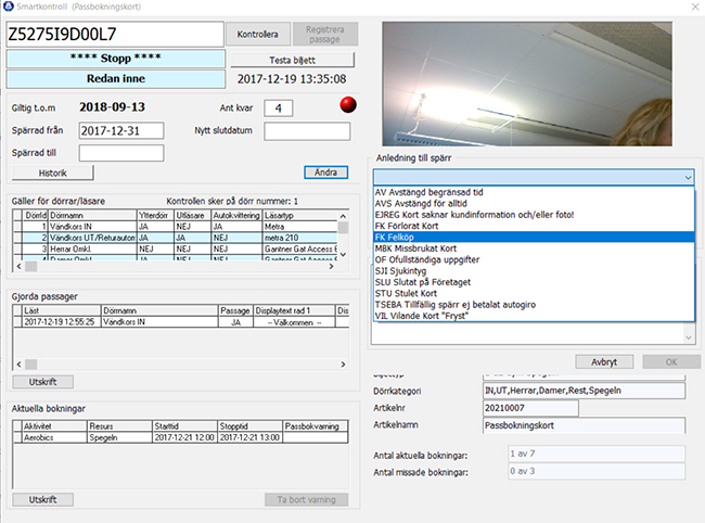This screenshot has width=705, height=523.
Task: Click down arrow of doors table scrollbar
Action: coord(343,255)
